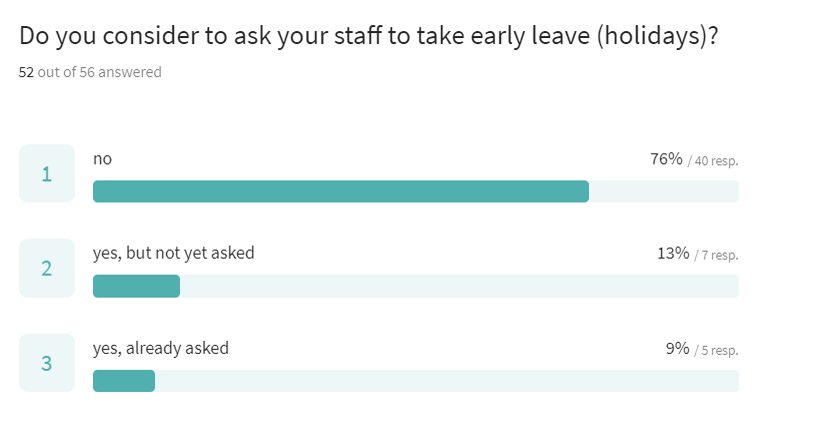Screen dimensions: 820x437
Task: Click the "7 resp." count
Action: point(720,256)
